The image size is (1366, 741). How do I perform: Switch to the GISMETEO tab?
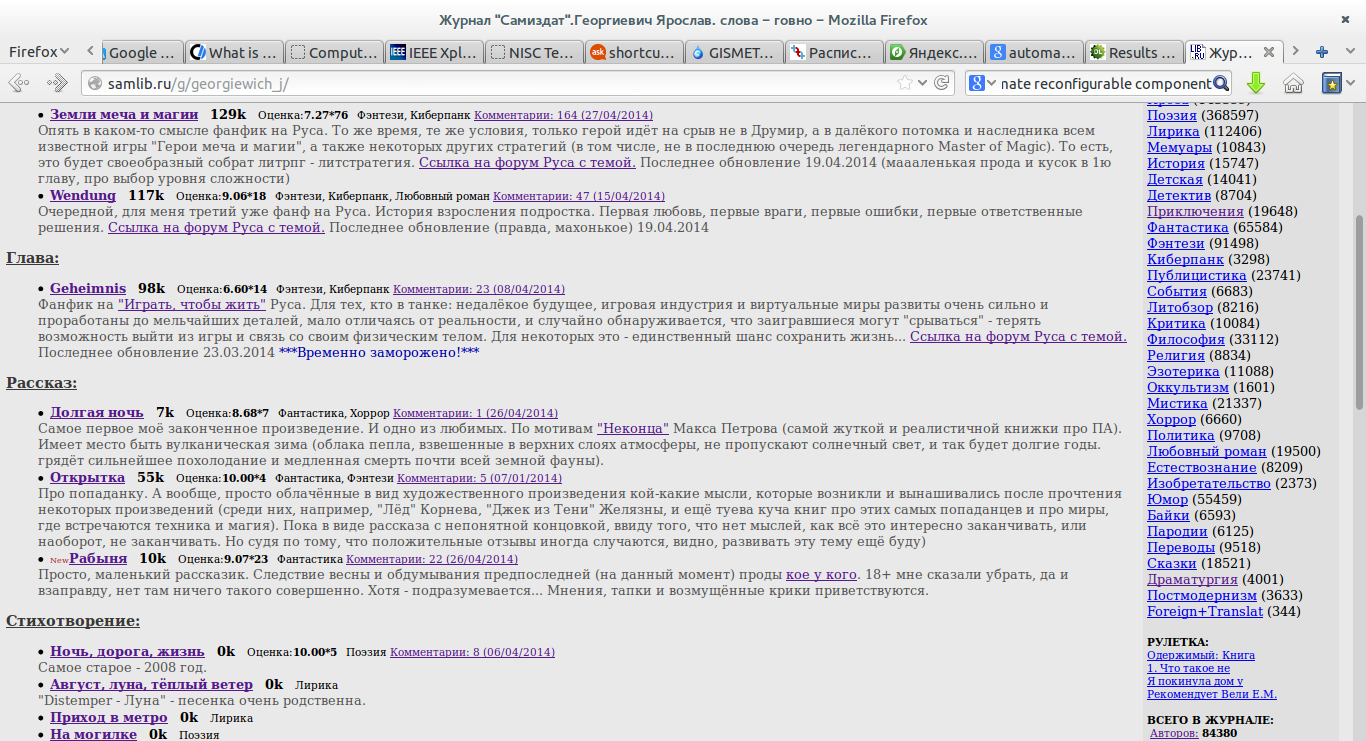click(733, 52)
